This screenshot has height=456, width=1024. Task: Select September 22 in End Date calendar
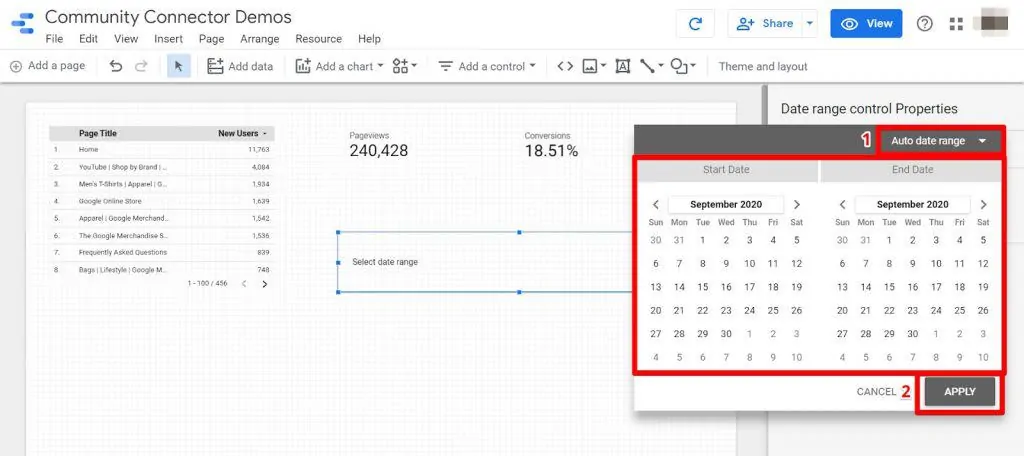[889, 310]
